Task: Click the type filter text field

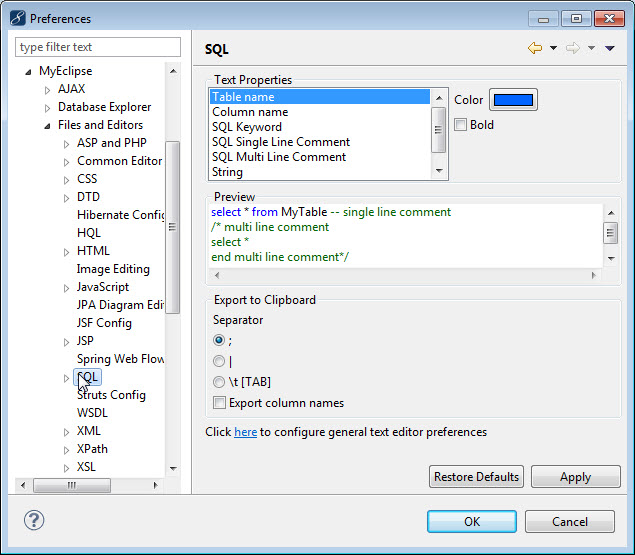Action: [x=98, y=47]
